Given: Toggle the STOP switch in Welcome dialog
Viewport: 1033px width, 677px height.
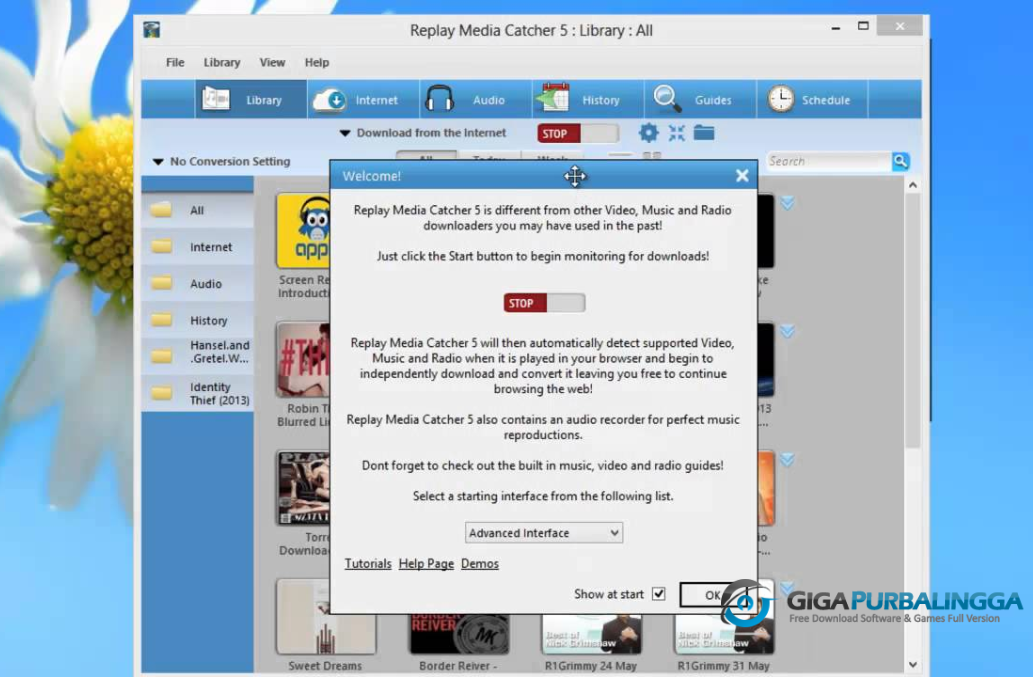Looking at the screenshot, I should coord(544,303).
